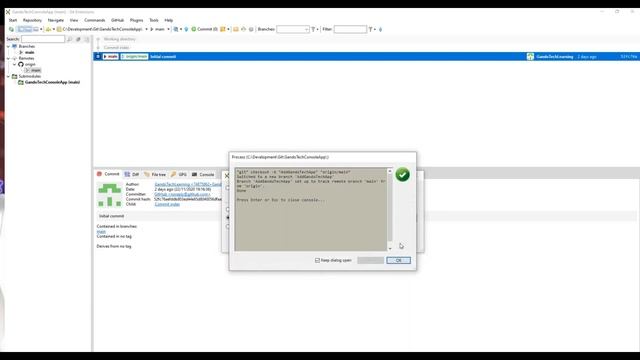The width and height of the screenshot is (640, 360).
Task: Collapse the origin remote node
Action: [x=15, y=64]
